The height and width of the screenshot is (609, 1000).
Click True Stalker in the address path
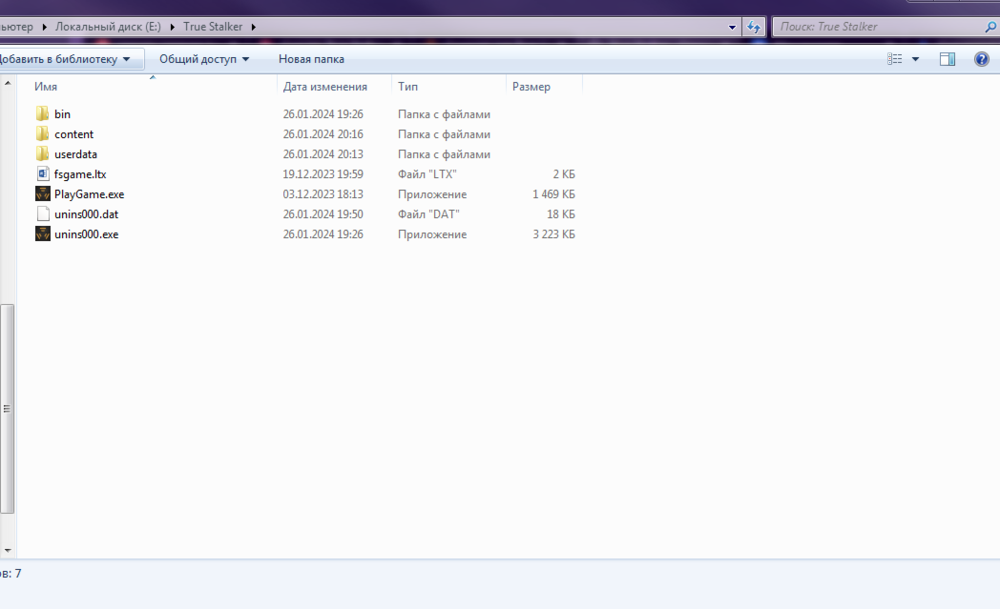[x=212, y=27]
